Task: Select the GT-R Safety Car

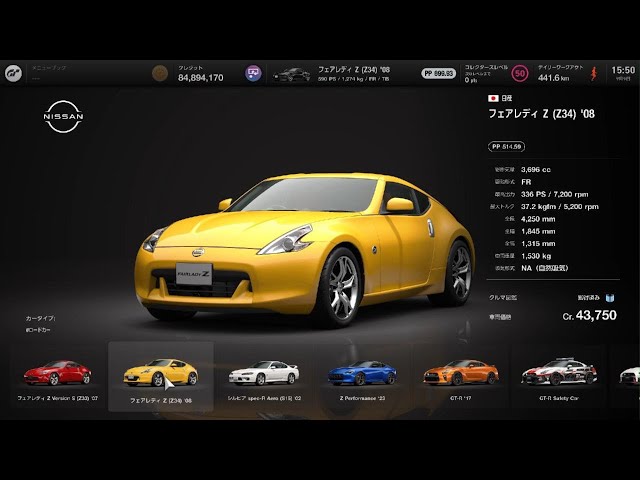Action: tap(559, 378)
